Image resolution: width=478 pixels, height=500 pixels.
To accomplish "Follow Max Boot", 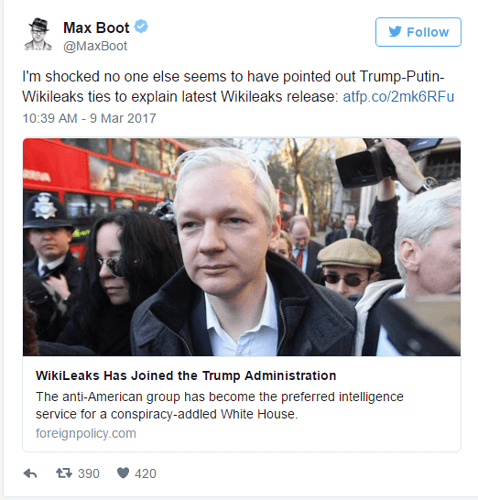I will pyautogui.click(x=418, y=32).
